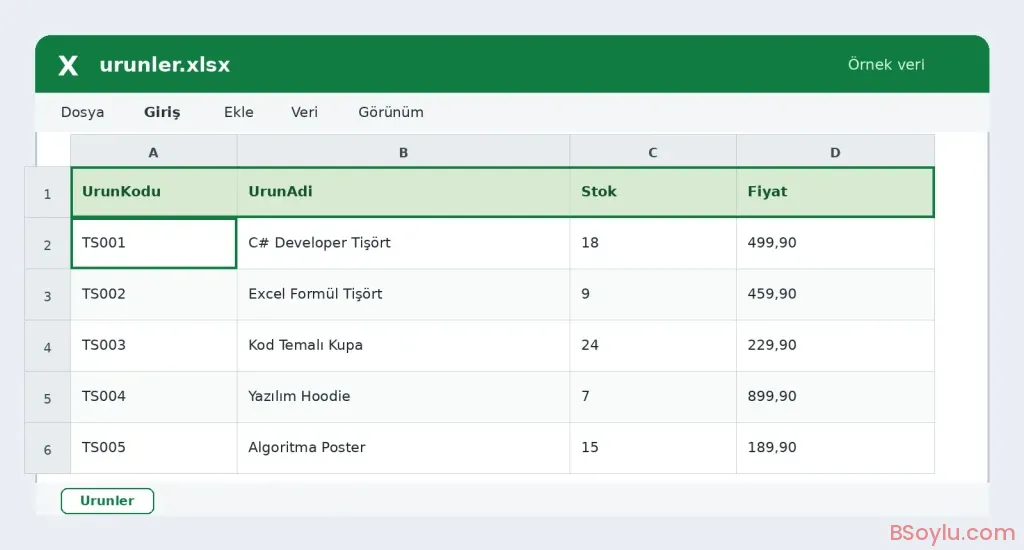Open the Ekle menu
Viewport: 1024px width, 550px height.
(238, 112)
